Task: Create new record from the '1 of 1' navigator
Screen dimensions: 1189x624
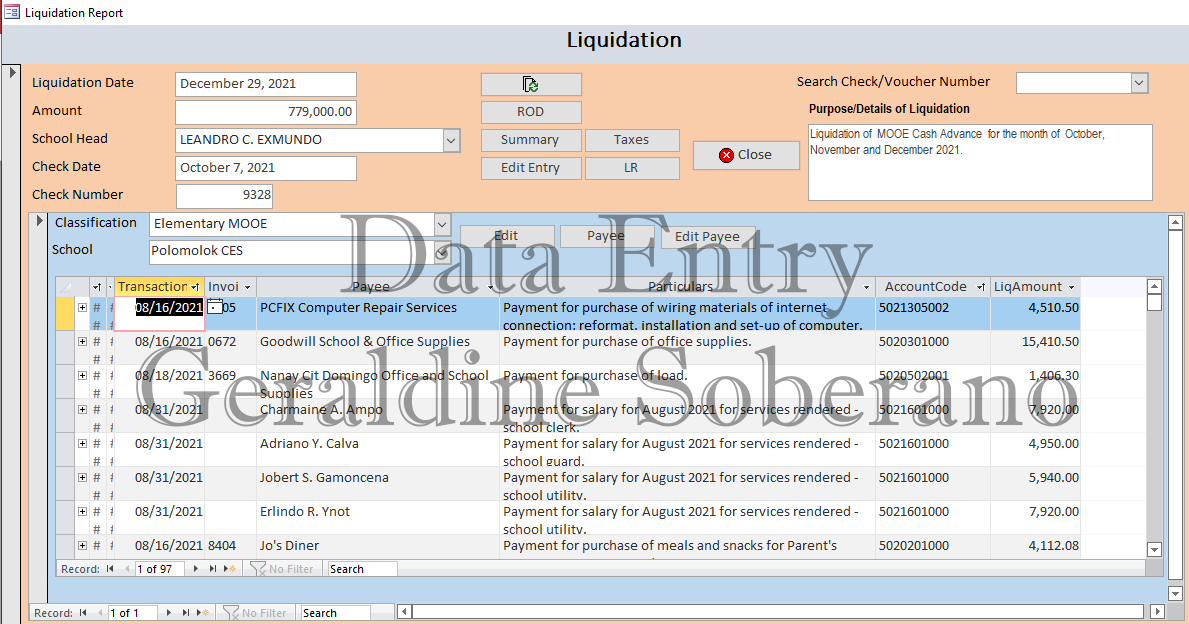Action: pyautogui.click(x=202, y=613)
